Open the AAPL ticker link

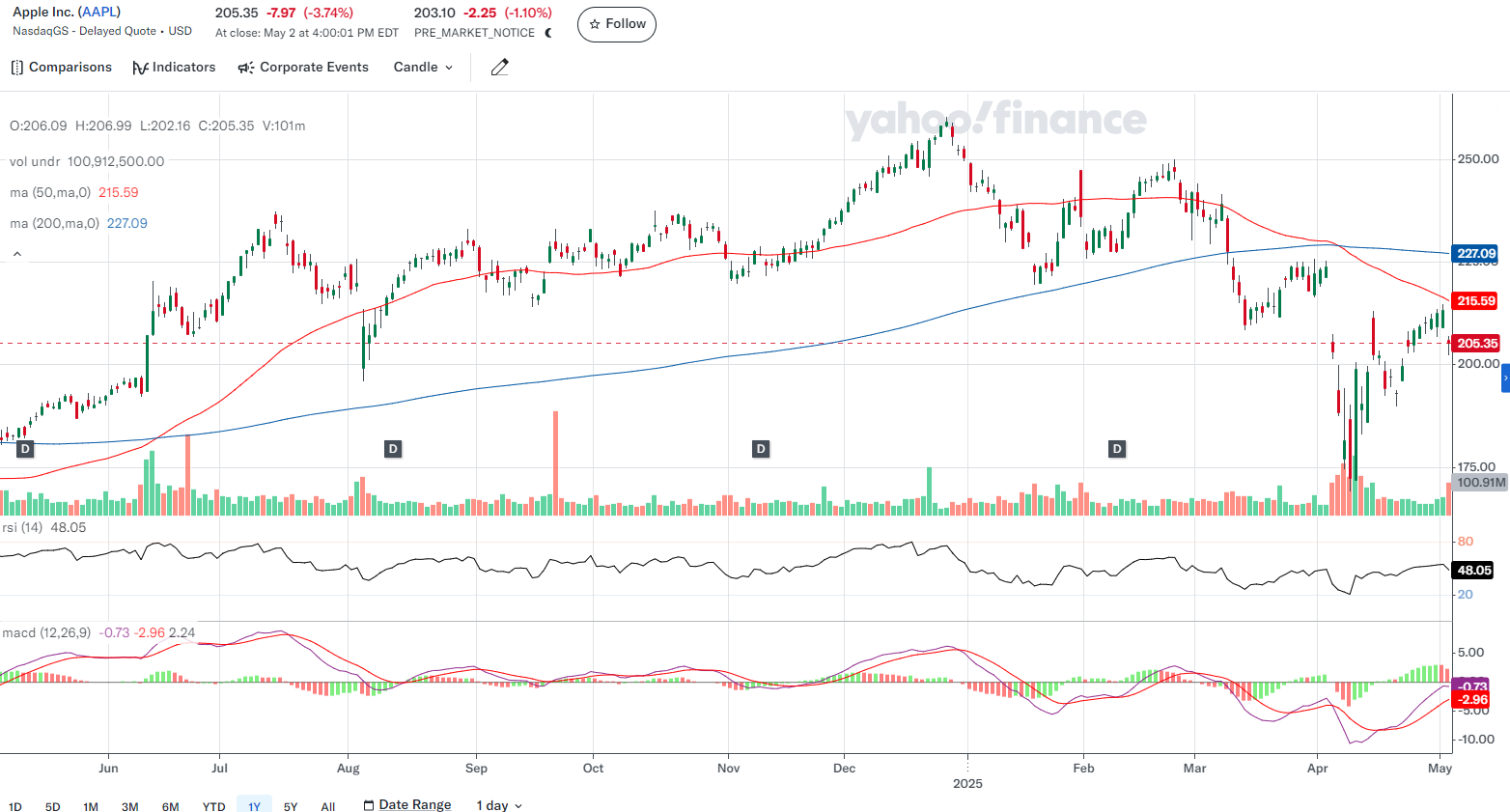(x=99, y=13)
